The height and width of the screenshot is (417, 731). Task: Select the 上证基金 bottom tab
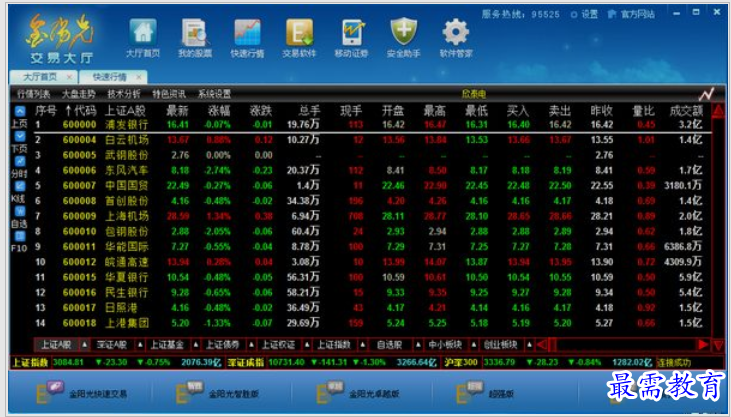[167, 345]
